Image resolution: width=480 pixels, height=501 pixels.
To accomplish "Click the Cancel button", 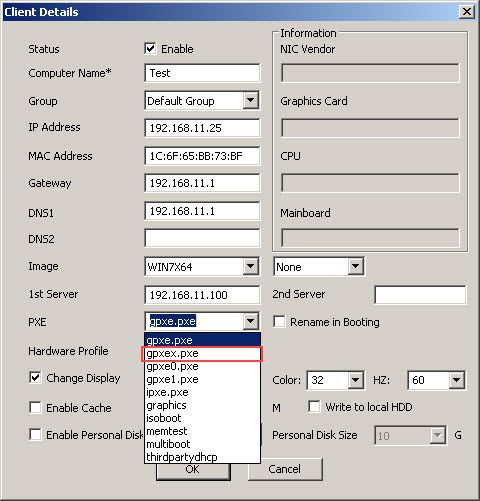I will pyautogui.click(x=285, y=469).
